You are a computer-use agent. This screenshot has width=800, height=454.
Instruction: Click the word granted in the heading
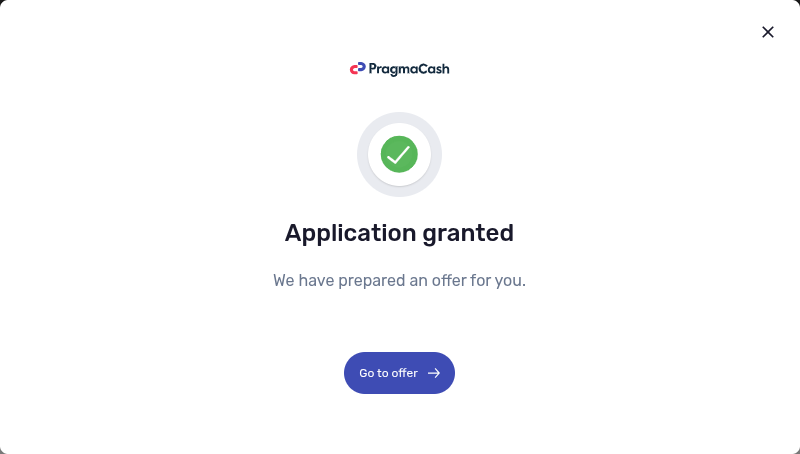pyautogui.click(x=468, y=234)
